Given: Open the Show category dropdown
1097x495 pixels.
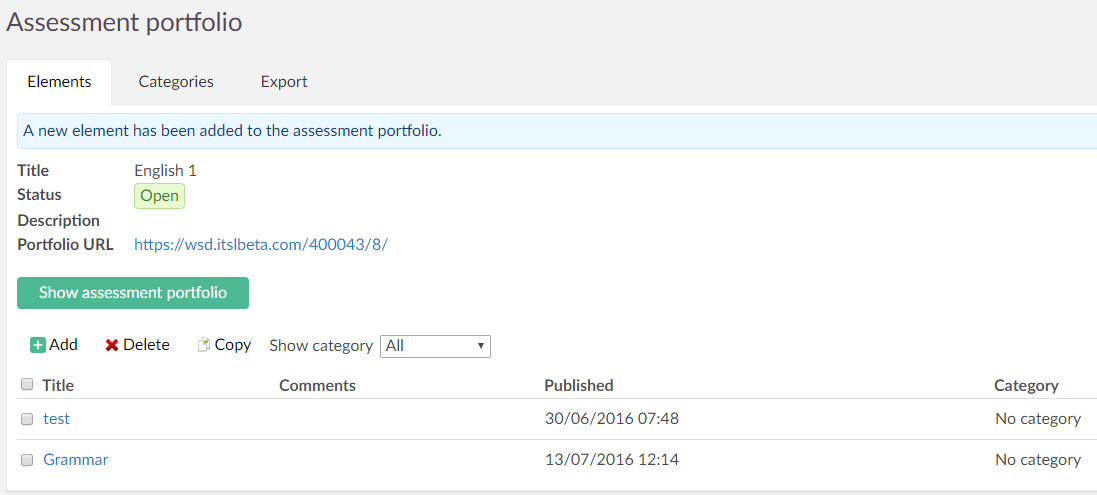Looking at the screenshot, I should 435,346.
